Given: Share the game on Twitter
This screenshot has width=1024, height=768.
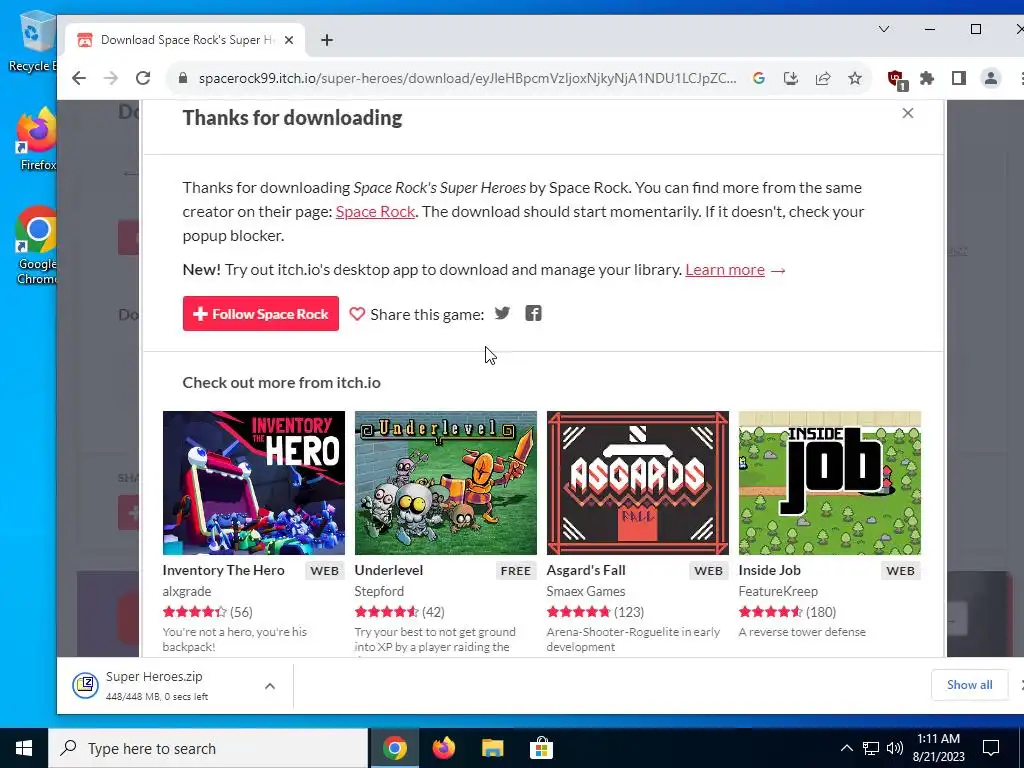Looking at the screenshot, I should (502, 313).
